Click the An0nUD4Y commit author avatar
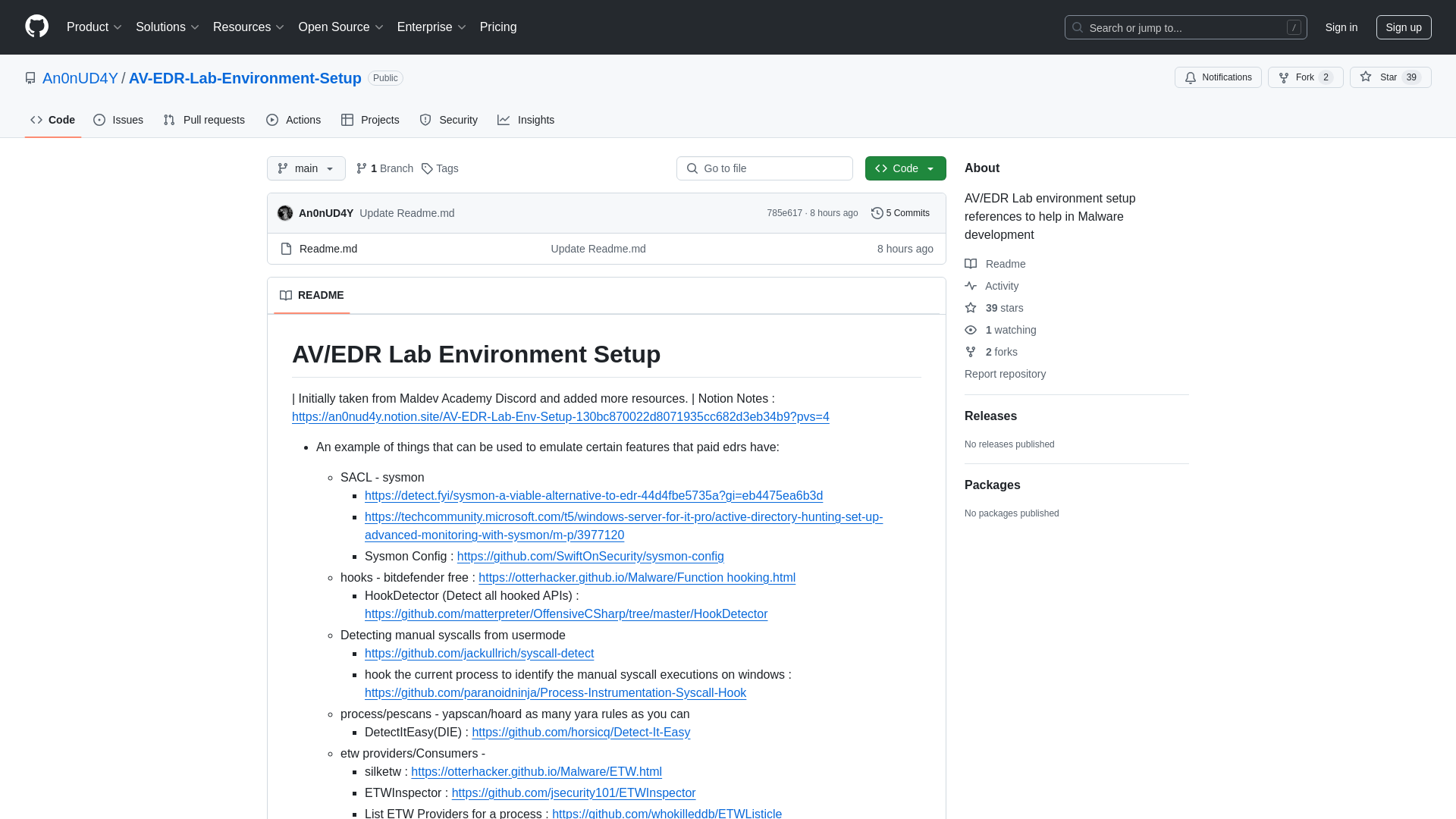This screenshot has width=1456, height=819. pyautogui.click(x=285, y=213)
